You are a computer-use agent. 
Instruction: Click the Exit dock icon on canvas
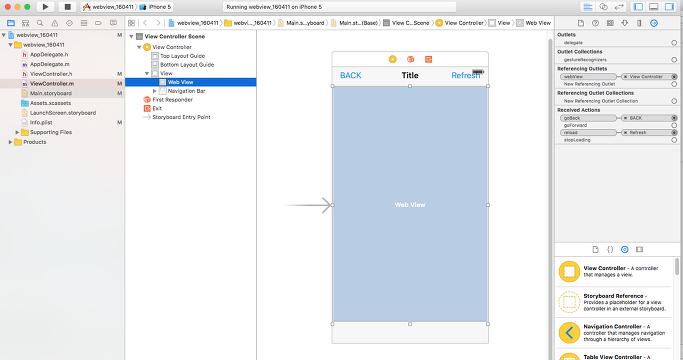(x=429, y=59)
